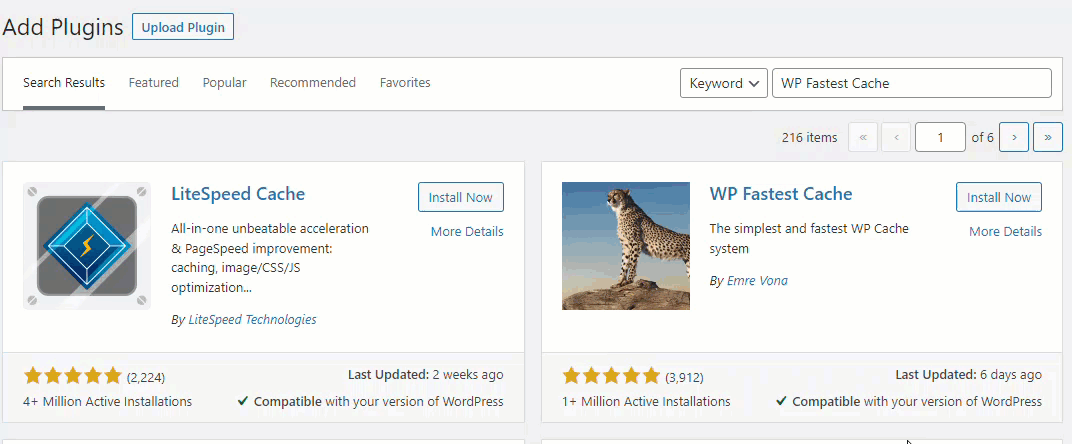Switch to the Favorites tab
Screen dimensions: 1072x444
tap(405, 83)
